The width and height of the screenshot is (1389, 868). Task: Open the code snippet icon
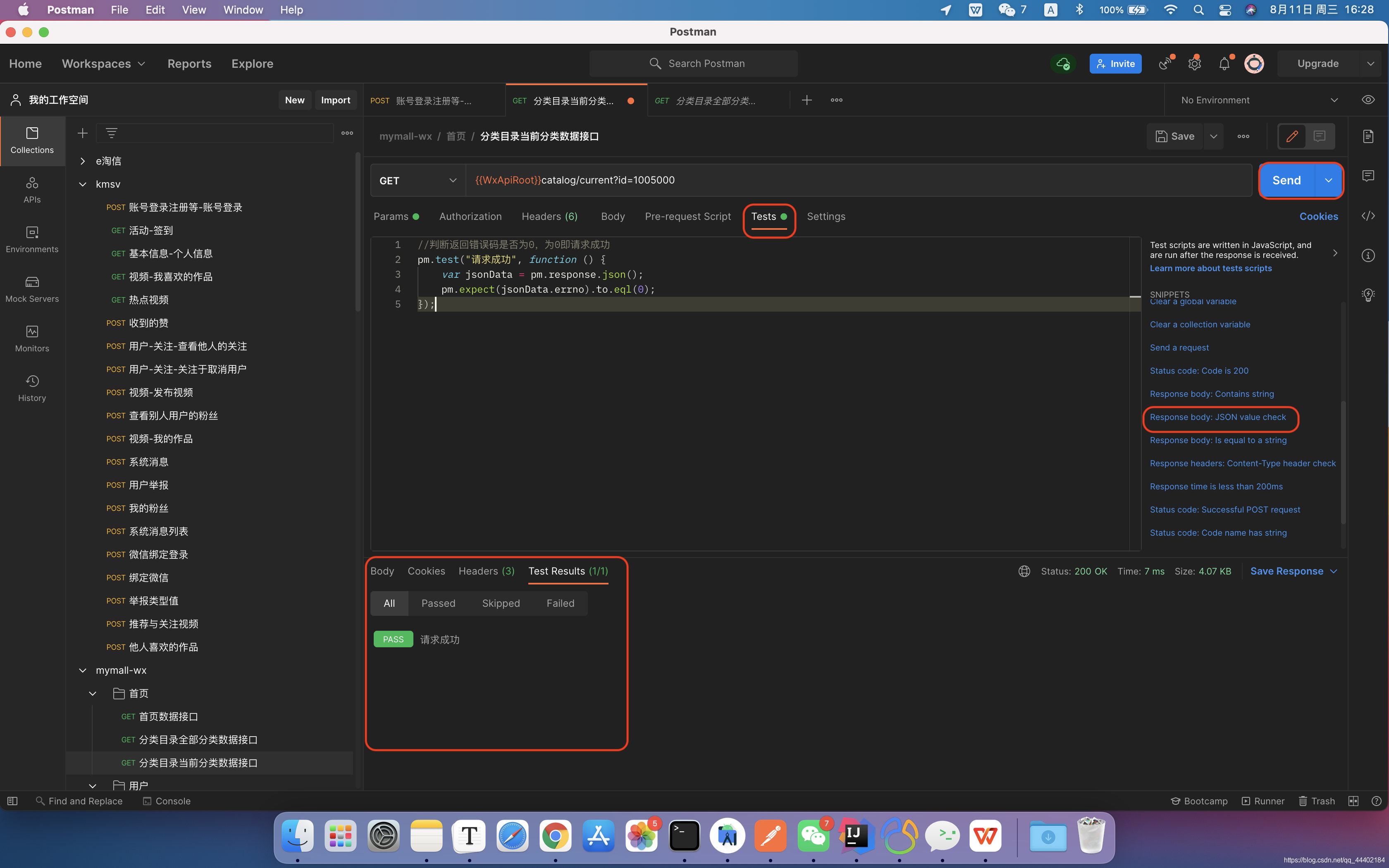click(x=1368, y=216)
